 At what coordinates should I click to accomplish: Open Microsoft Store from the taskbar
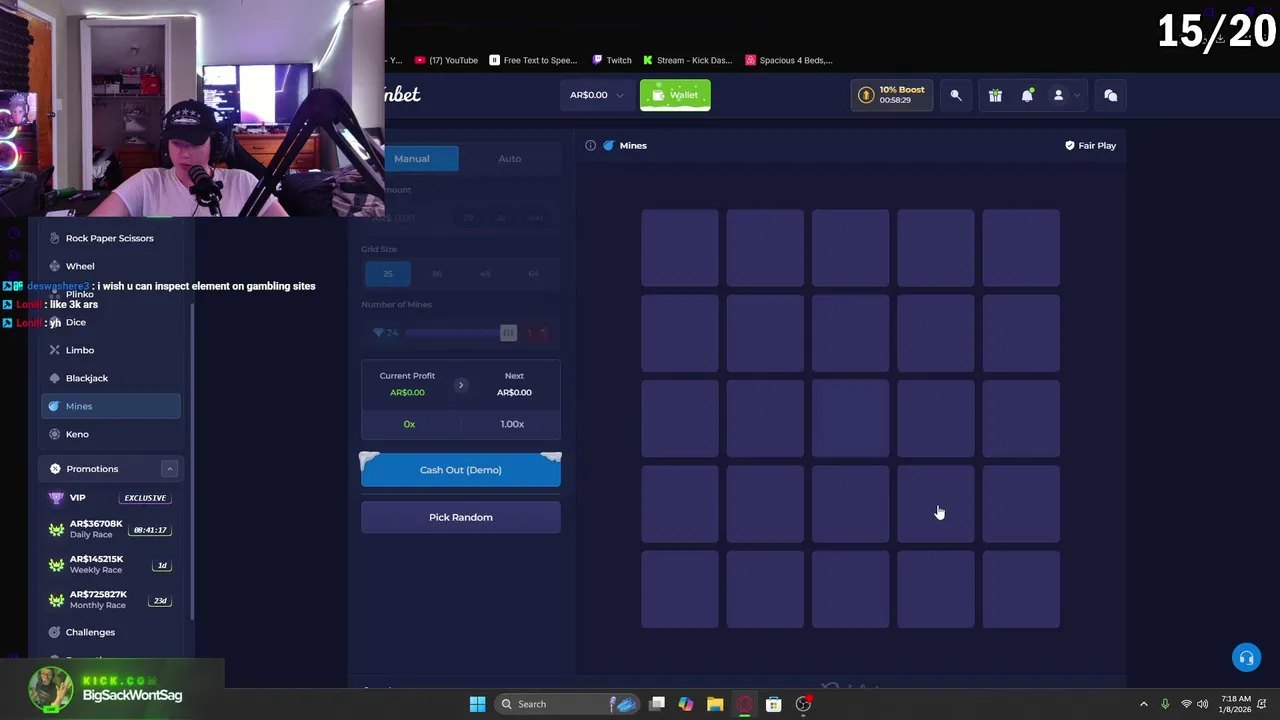tap(773, 704)
